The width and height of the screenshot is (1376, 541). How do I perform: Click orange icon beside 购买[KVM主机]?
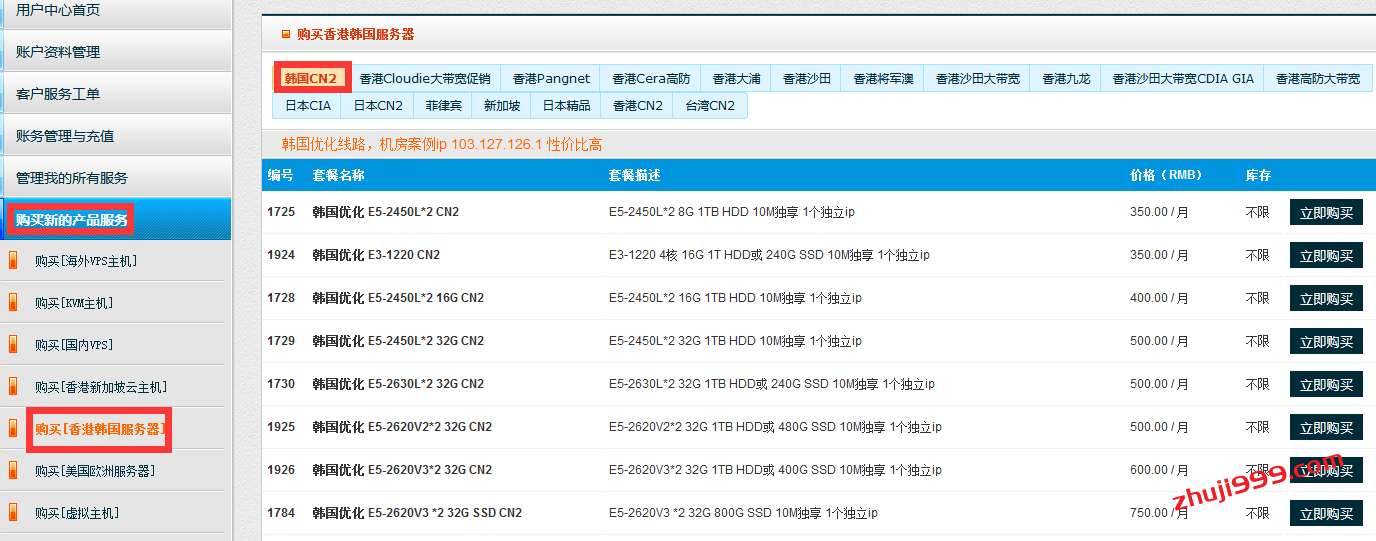coord(13,303)
